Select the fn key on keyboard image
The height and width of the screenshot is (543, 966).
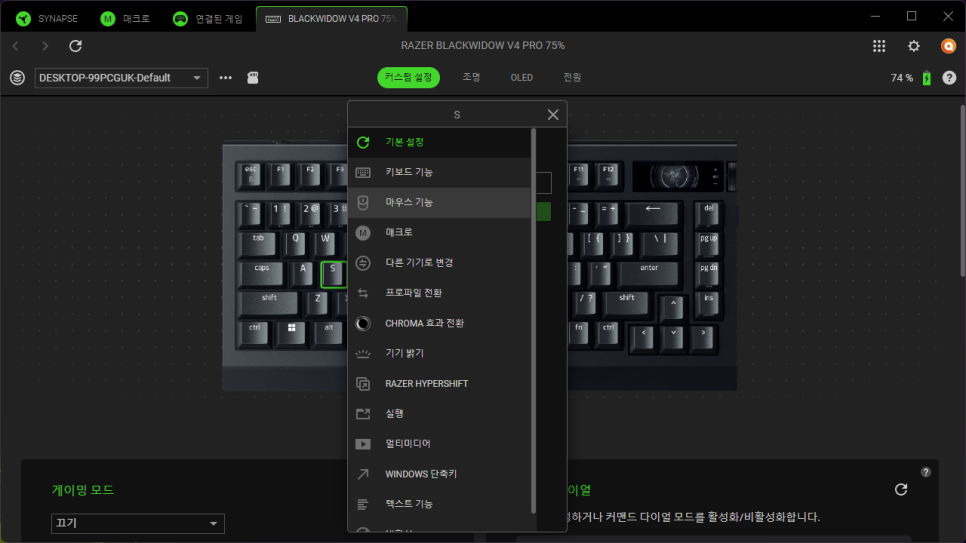[x=579, y=333]
